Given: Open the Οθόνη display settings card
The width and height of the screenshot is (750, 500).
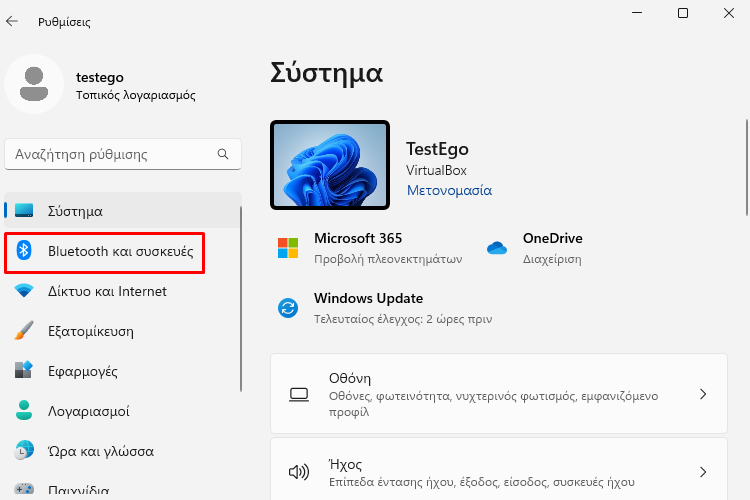Looking at the screenshot, I should 499,394.
